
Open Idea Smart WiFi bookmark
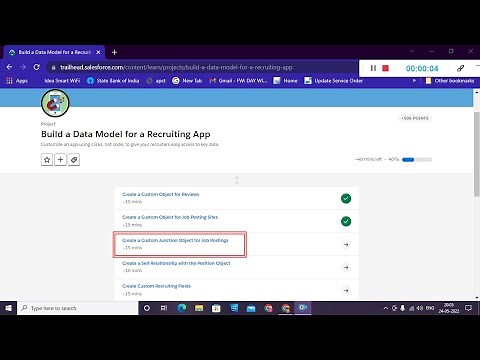click(62, 81)
